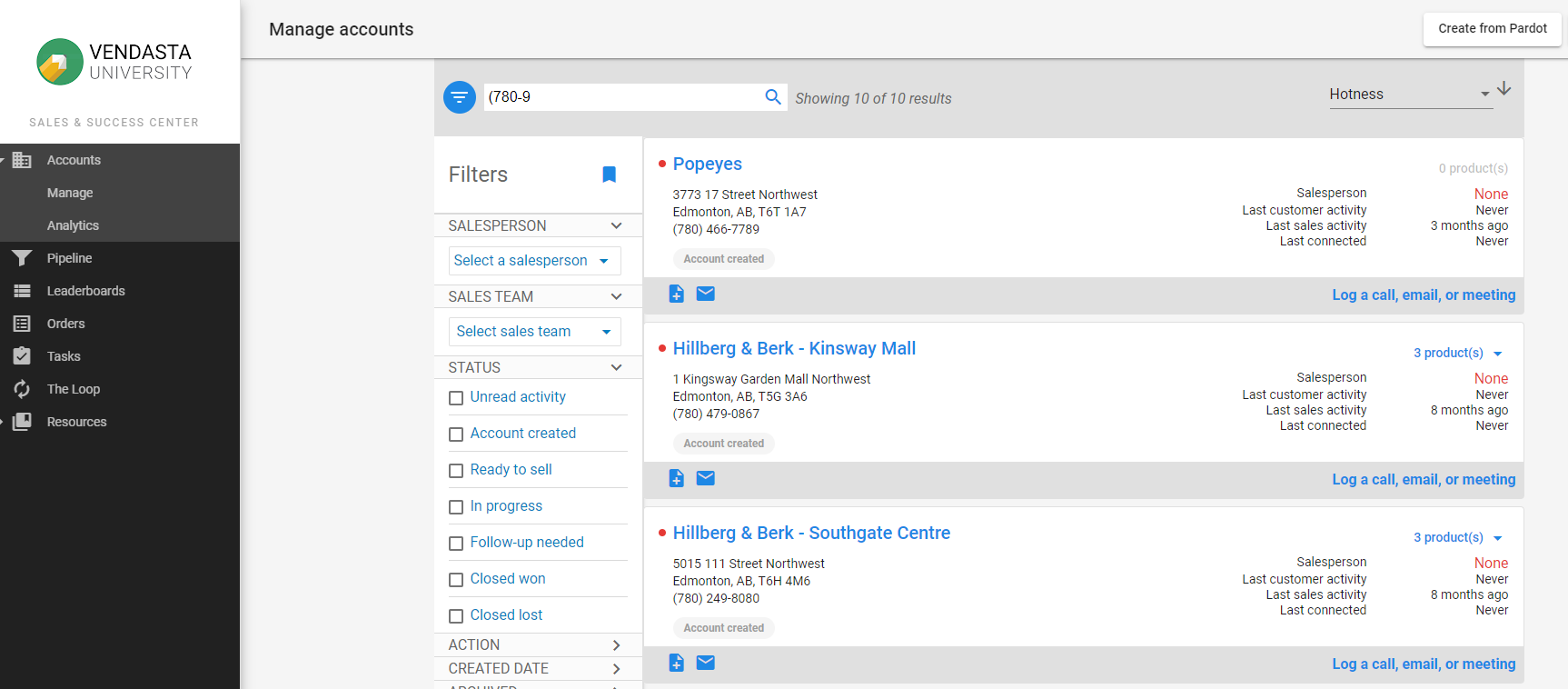Viewport: 1568px width, 689px height.
Task: Check the Follow-up needed filter
Action: [456, 544]
